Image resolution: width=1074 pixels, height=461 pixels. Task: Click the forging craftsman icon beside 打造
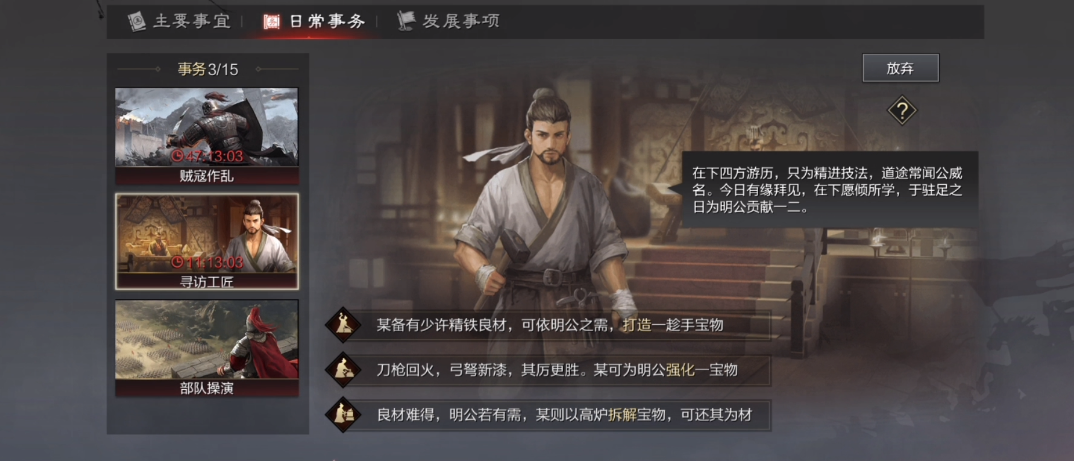pos(342,325)
